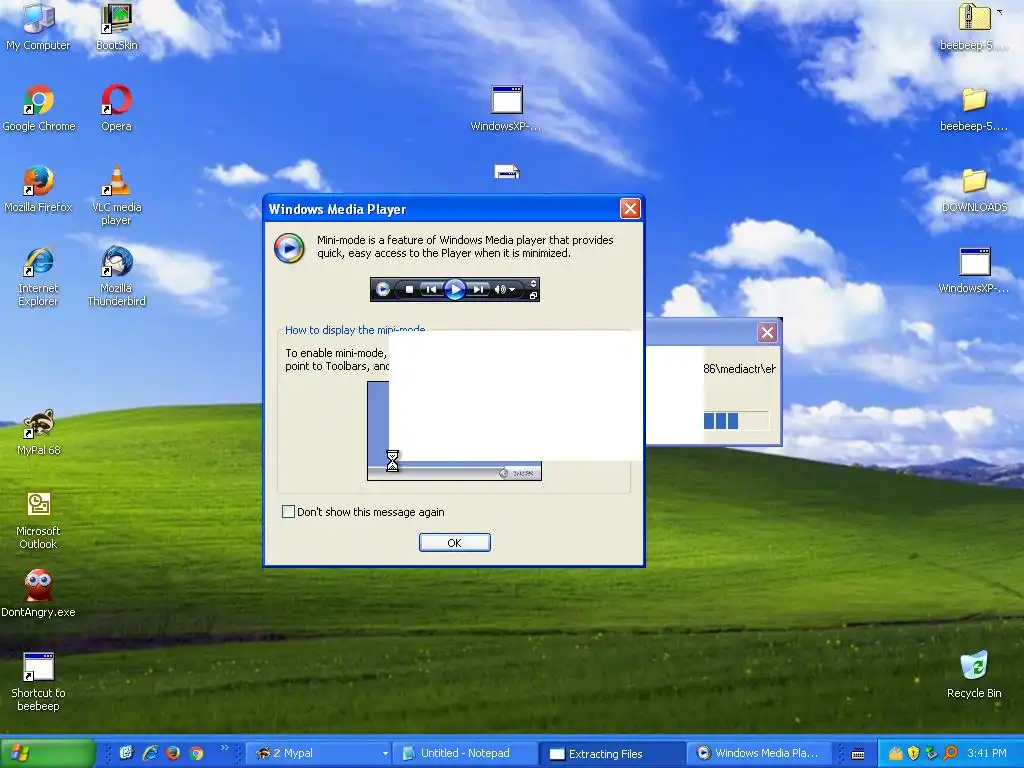Click the blue play button in the mini-mode illustration
The image size is (1024, 768).
point(455,289)
